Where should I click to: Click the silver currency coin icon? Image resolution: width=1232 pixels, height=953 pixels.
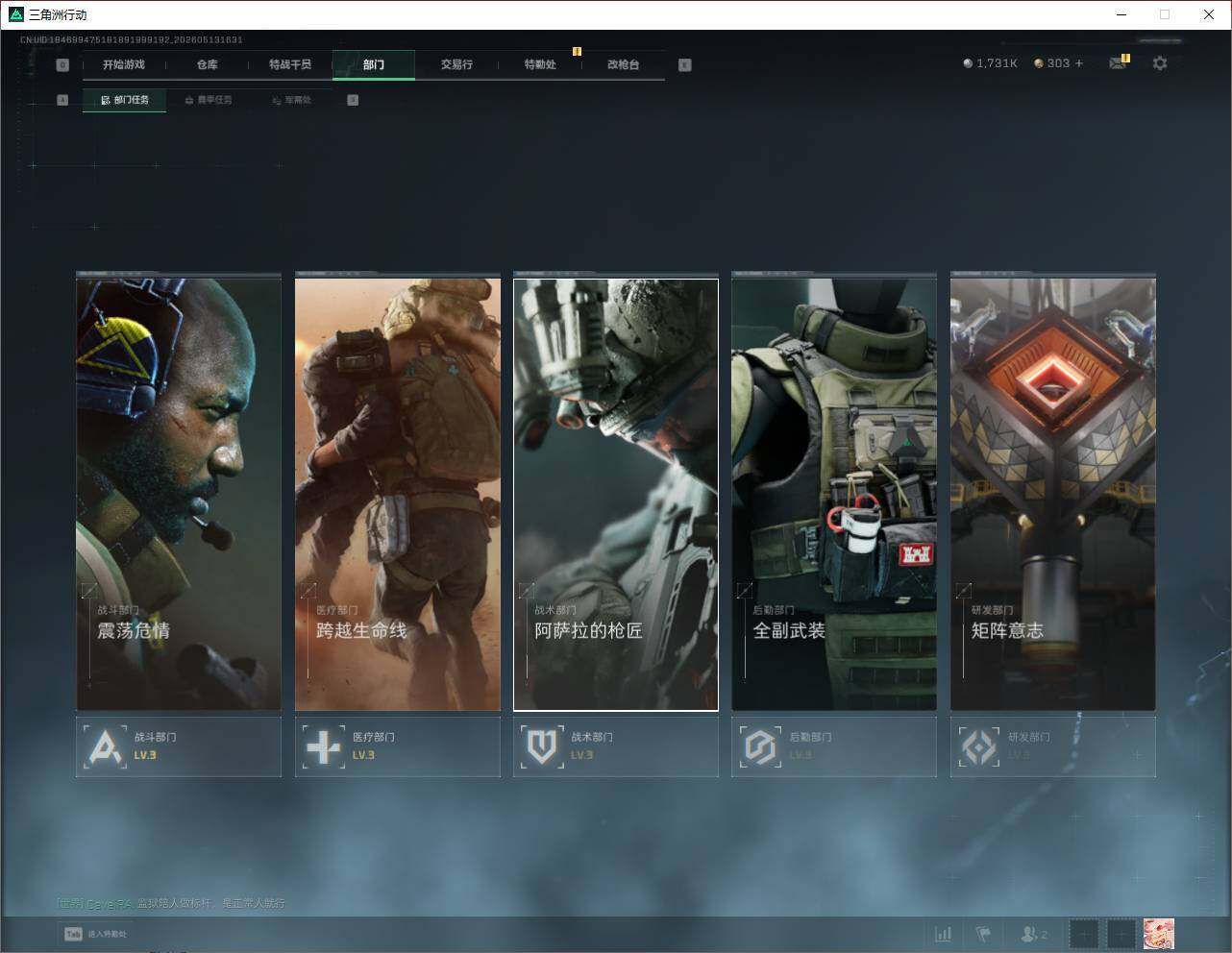tap(968, 63)
